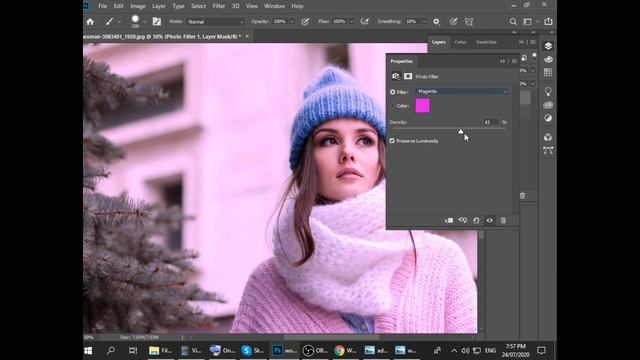Switch to the Swatches panel tab

(486, 42)
